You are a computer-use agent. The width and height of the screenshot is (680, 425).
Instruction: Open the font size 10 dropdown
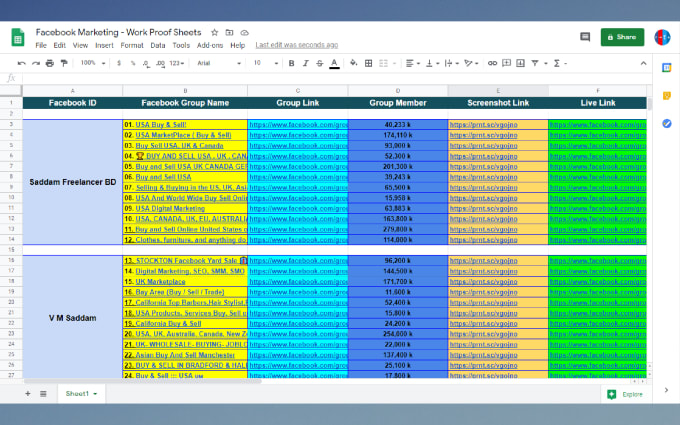tap(265, 63)
